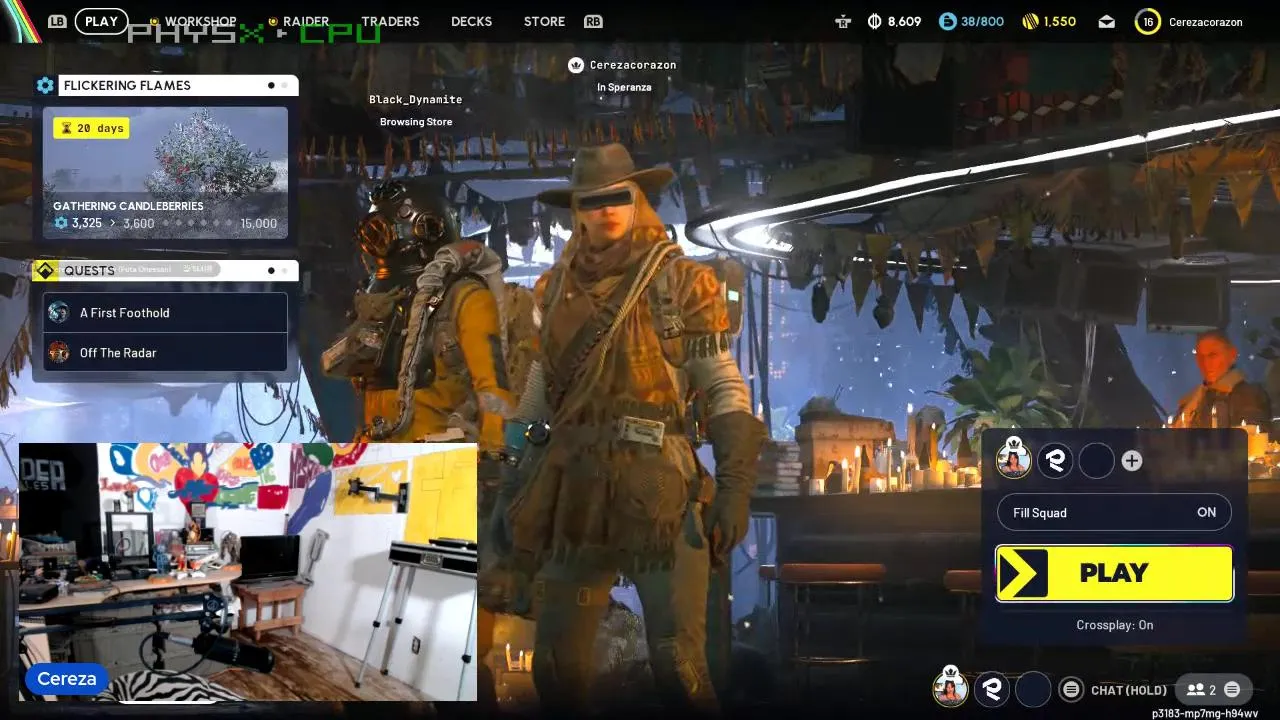
Task: Select the empty slot in bottom squad bar
Action: 1033,689
